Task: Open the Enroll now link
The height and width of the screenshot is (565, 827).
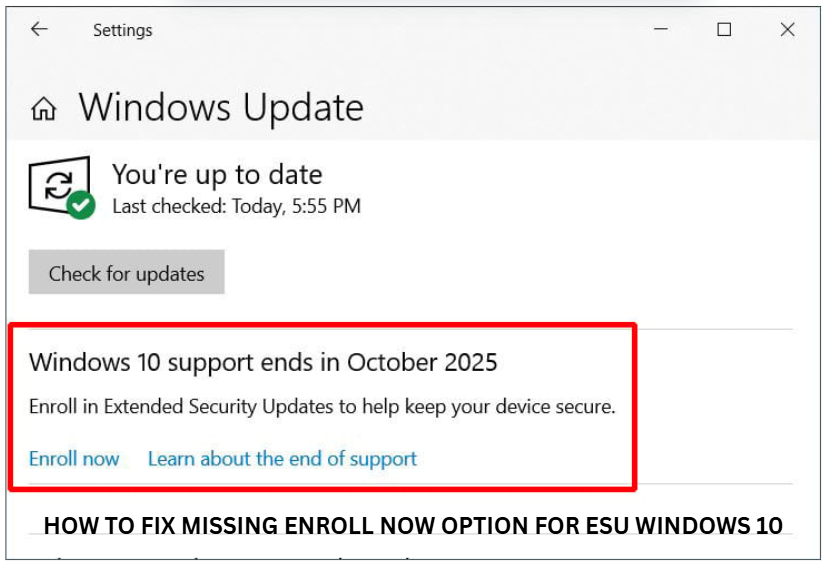Action: tap(74, 459)
